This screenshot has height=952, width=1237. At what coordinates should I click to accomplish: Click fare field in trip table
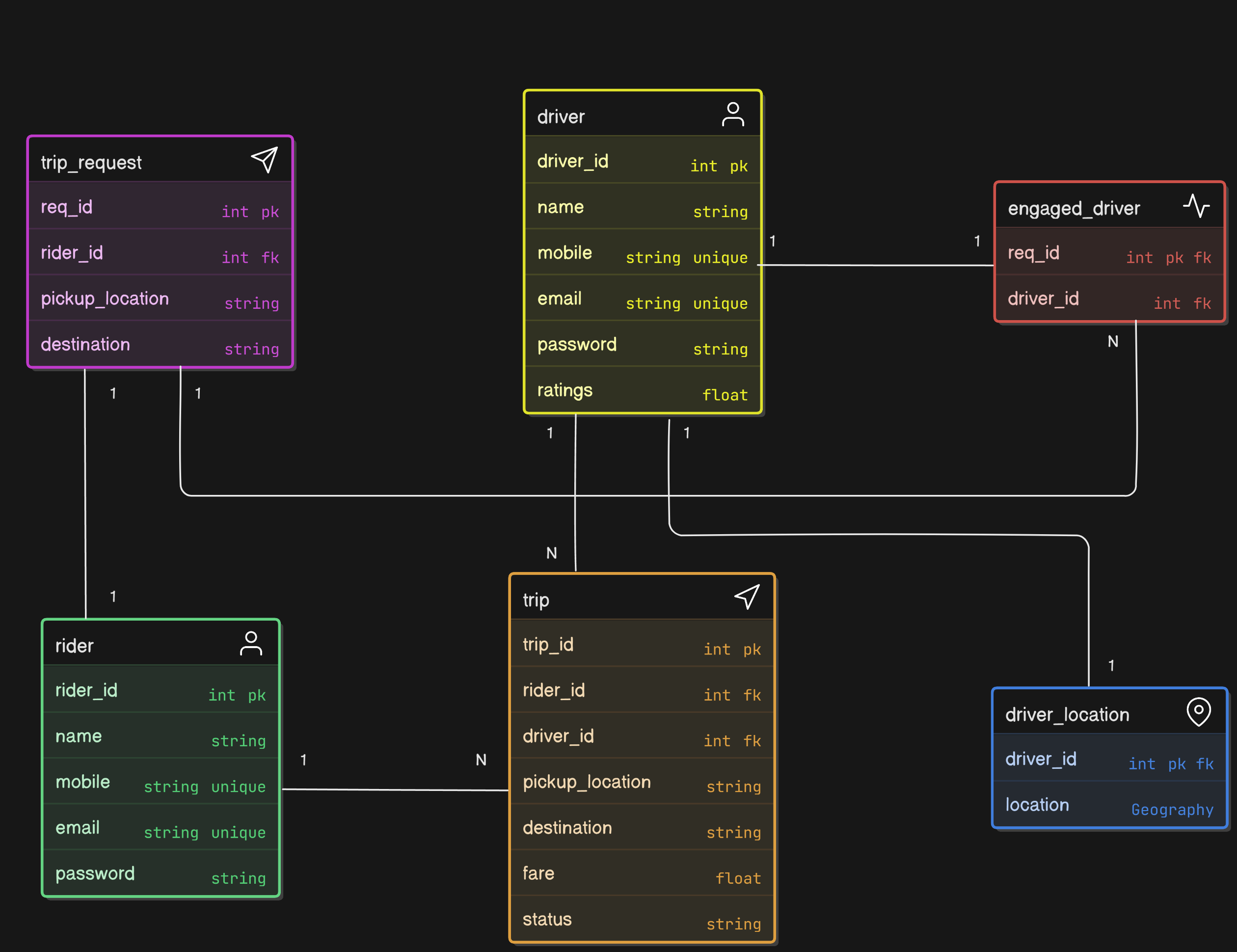(x=642, y=872)
